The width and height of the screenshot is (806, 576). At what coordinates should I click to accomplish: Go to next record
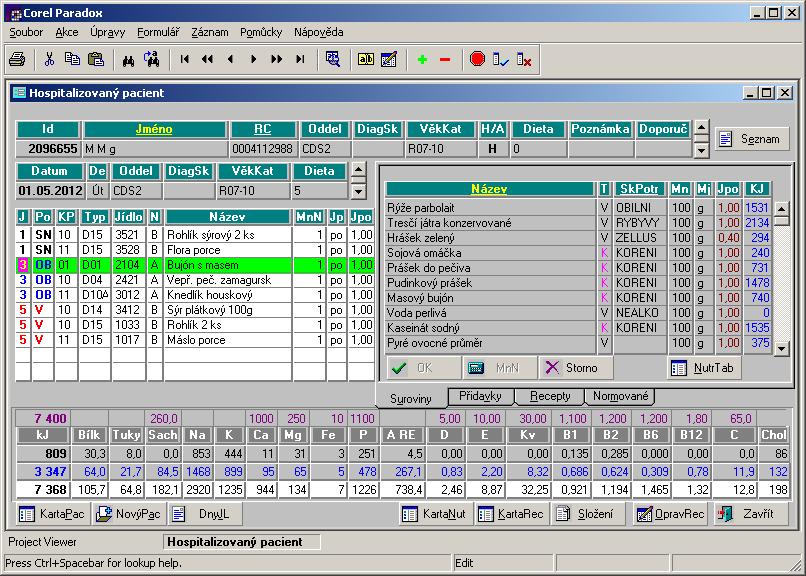click(x=253, y=60)
